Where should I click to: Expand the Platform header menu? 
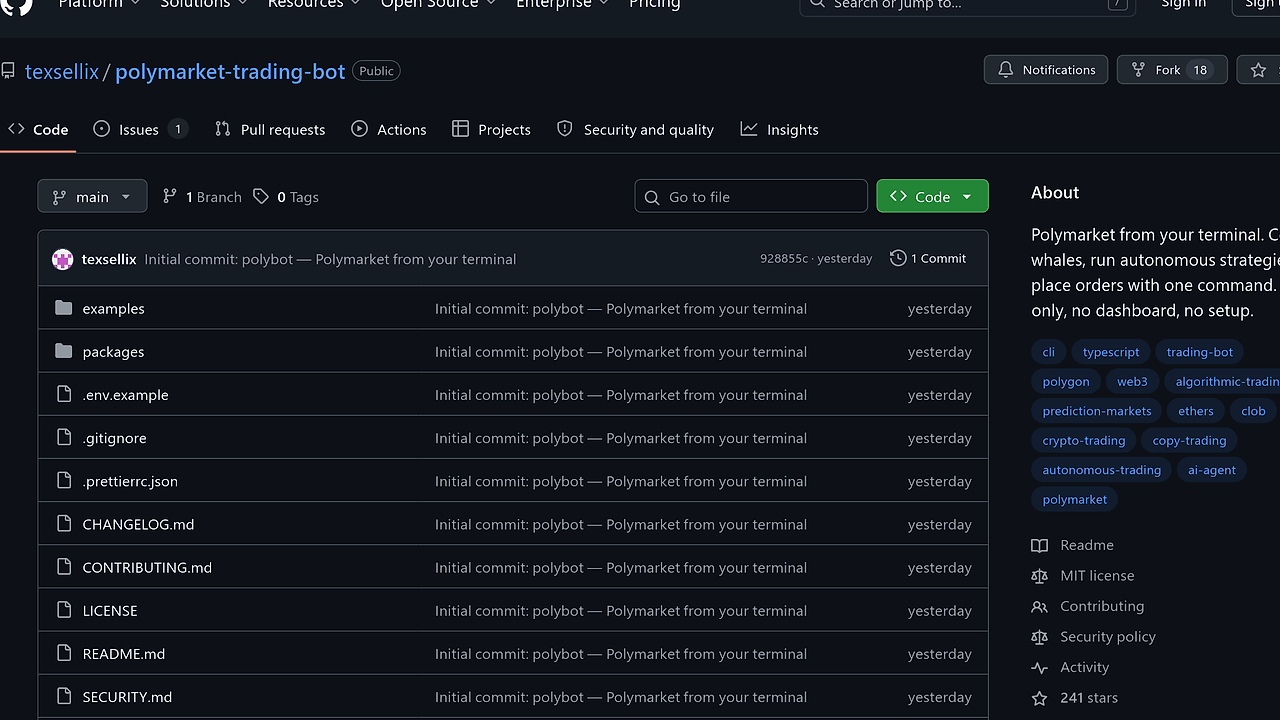click(x=100, y=4)
